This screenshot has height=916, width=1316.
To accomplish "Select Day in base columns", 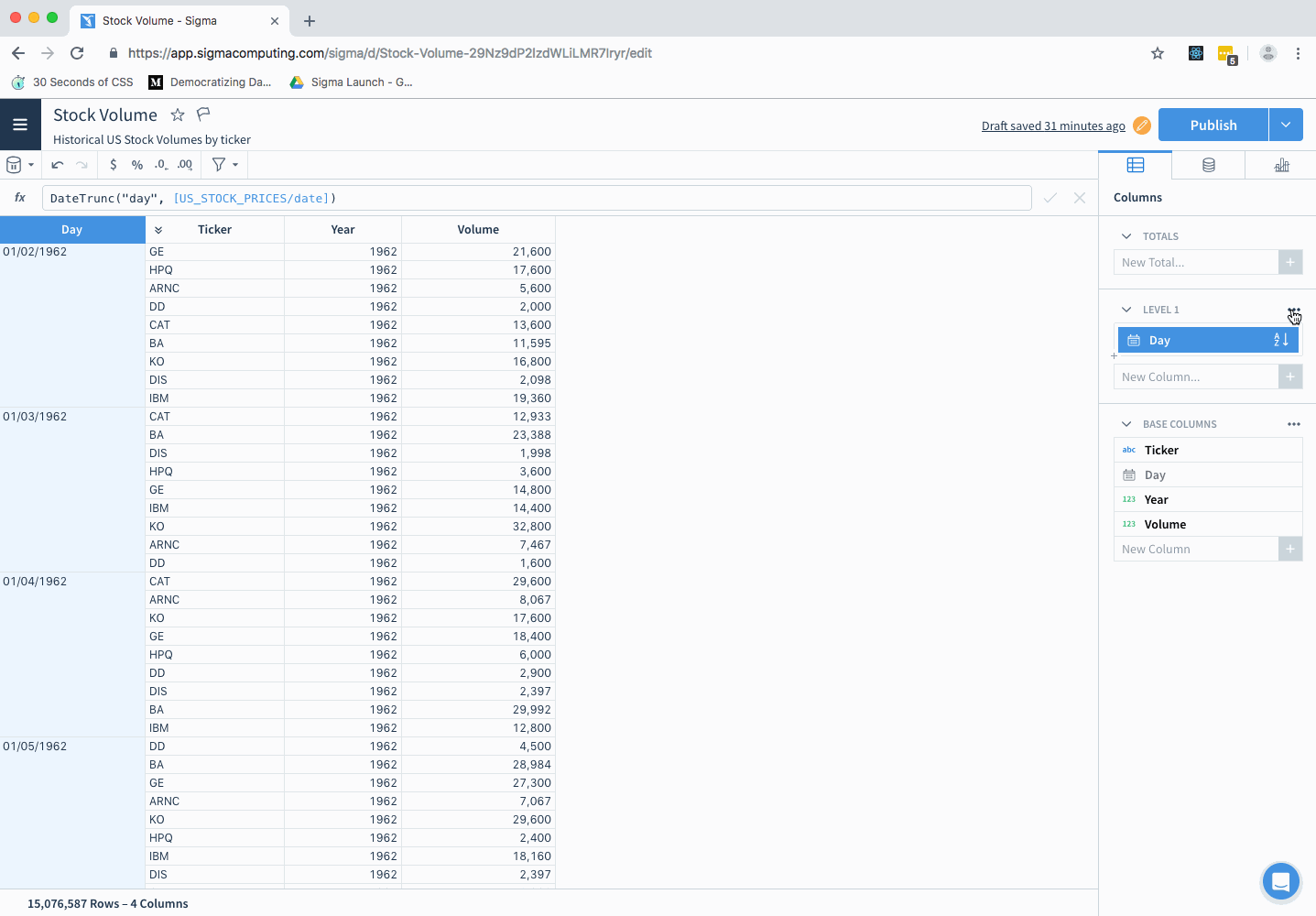I will pos(1208,474).
